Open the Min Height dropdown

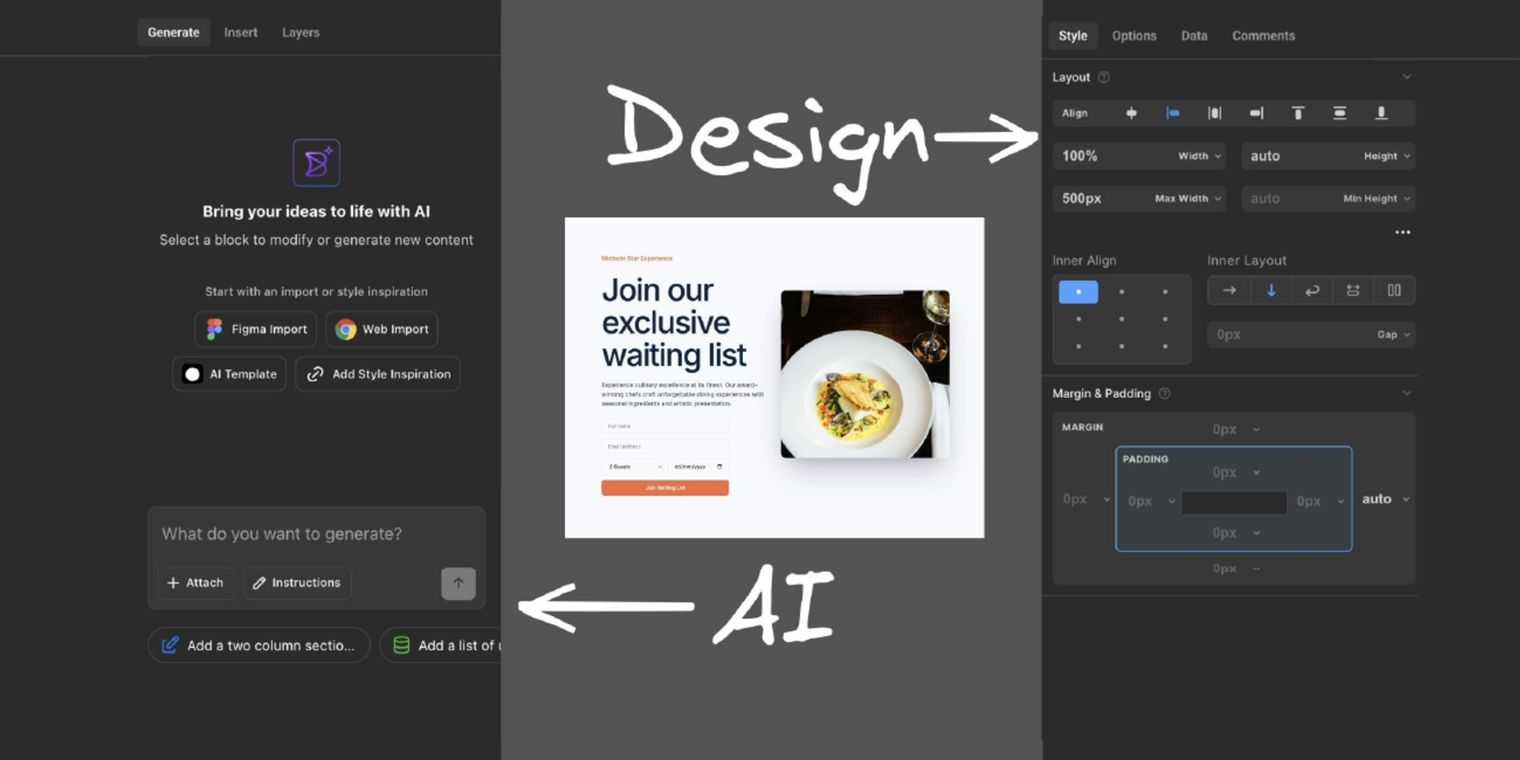coord(1376,199)
